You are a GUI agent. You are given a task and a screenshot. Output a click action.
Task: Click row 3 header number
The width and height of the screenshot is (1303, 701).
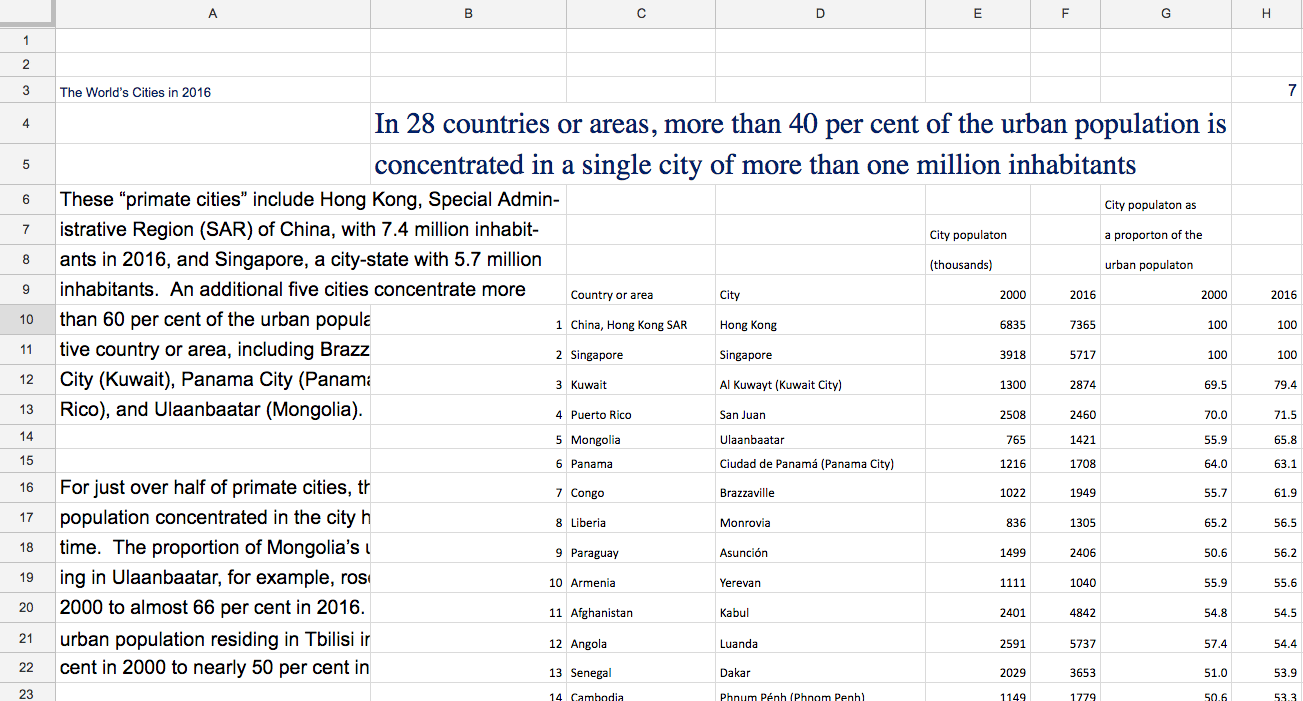(27, 91)
